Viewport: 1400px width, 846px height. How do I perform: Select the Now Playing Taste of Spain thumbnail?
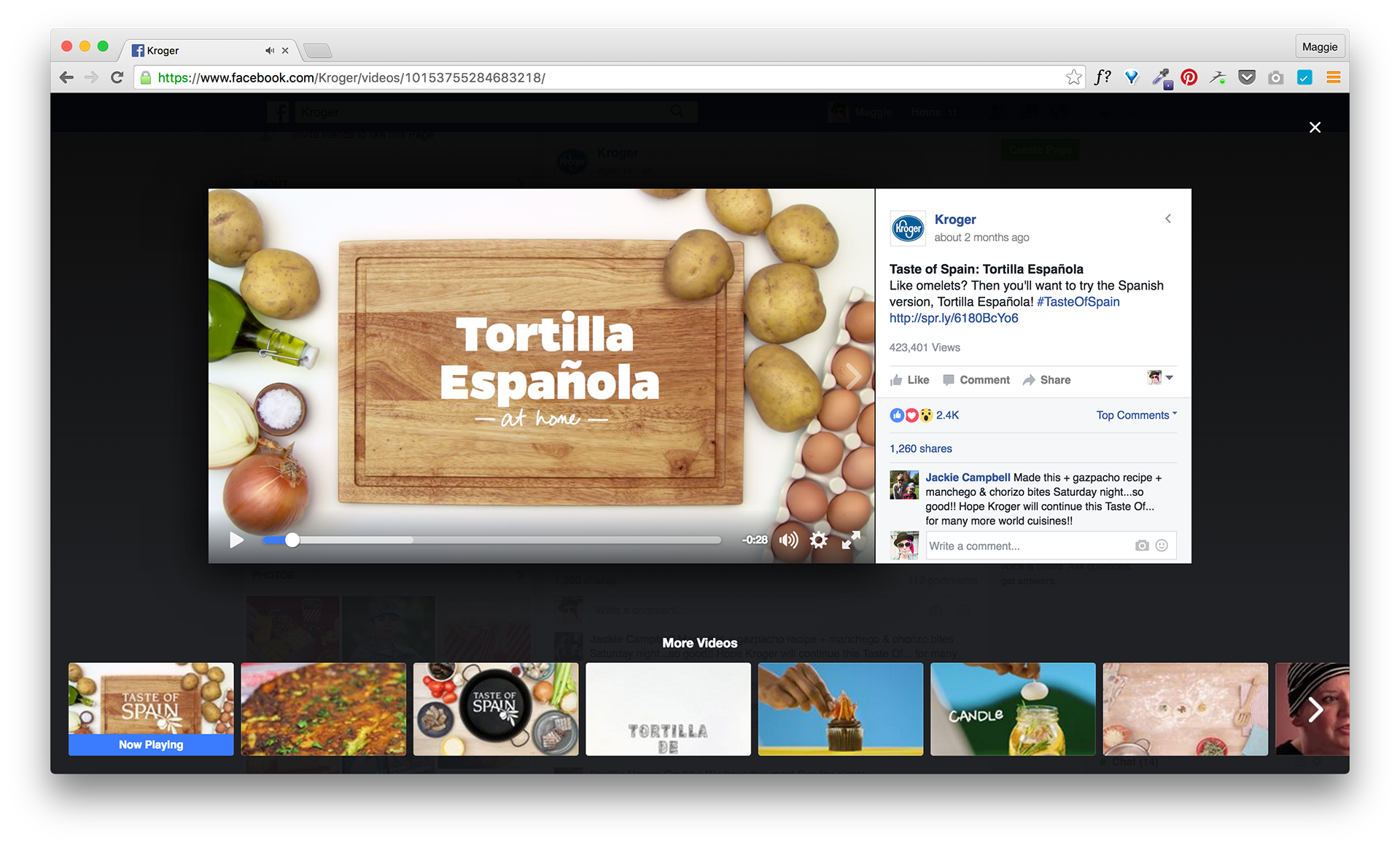click(x=151, y=709)
